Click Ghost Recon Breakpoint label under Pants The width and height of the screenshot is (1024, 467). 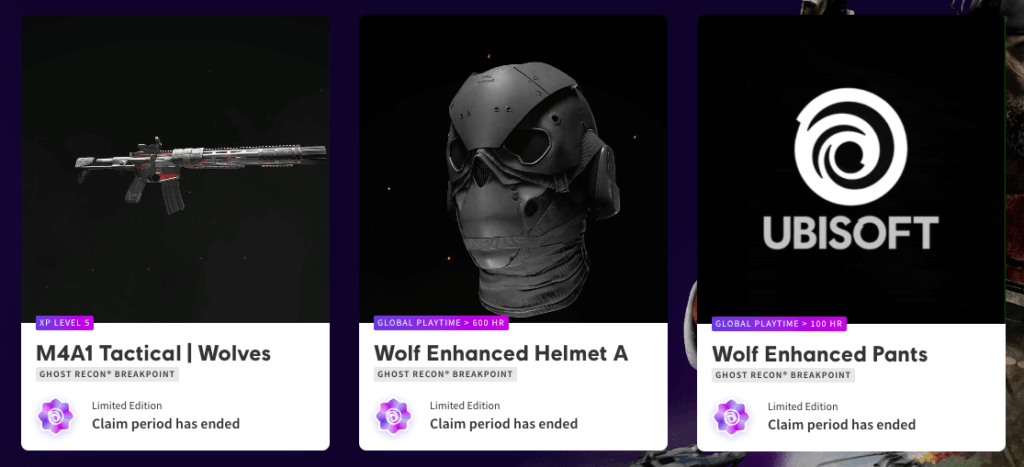point(784,375)
